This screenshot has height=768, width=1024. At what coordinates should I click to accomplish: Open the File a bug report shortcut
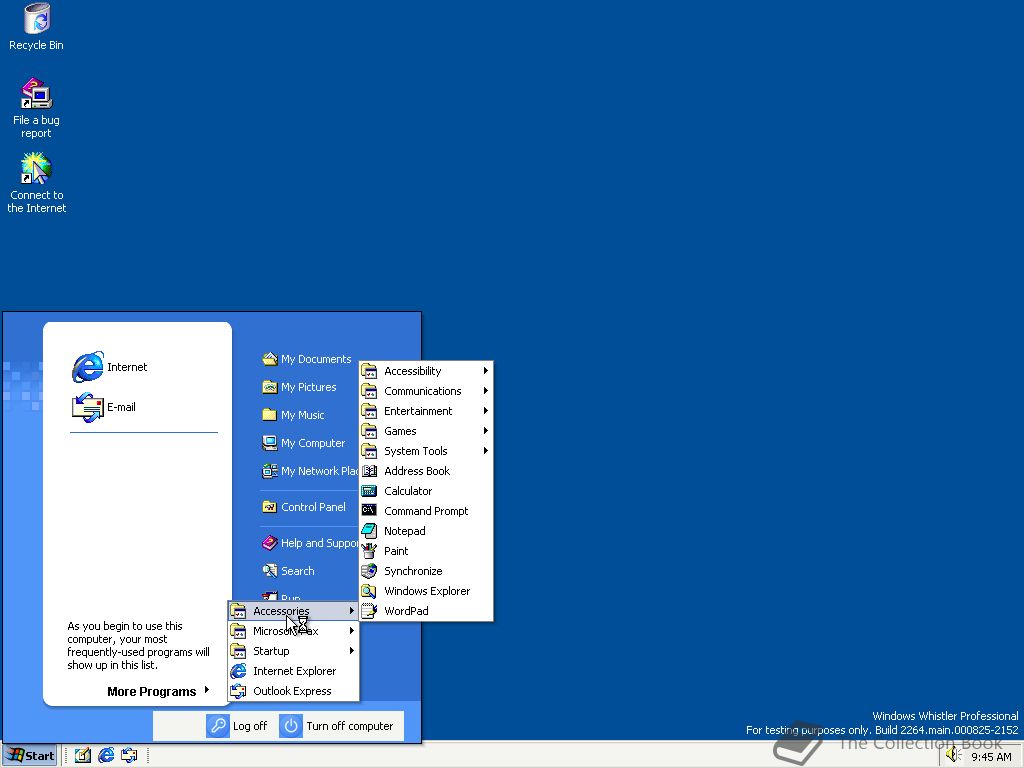pos(37,108)
